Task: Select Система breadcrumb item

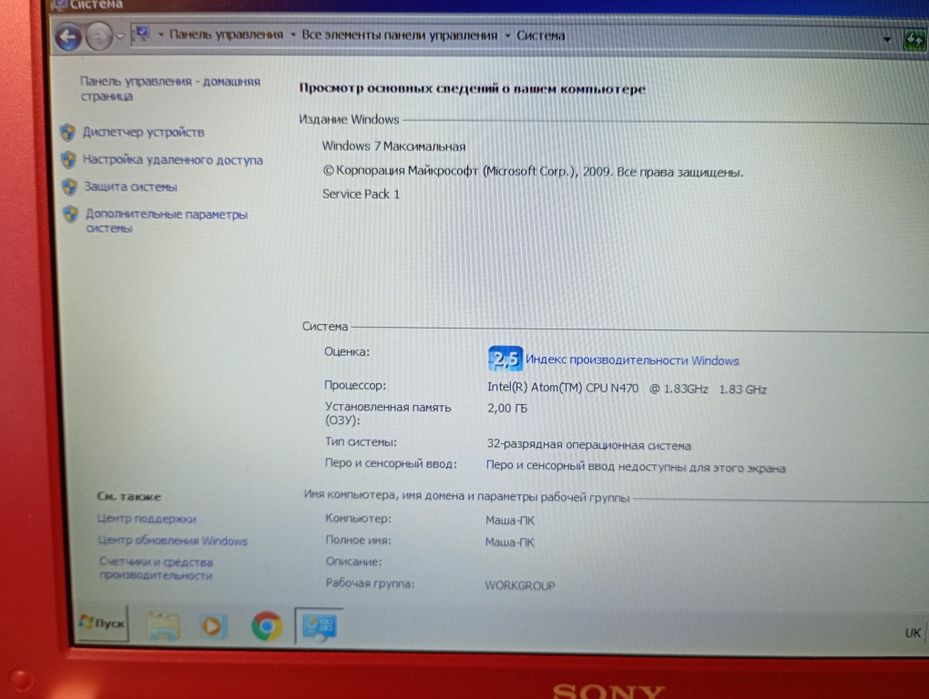Action: 540,36
